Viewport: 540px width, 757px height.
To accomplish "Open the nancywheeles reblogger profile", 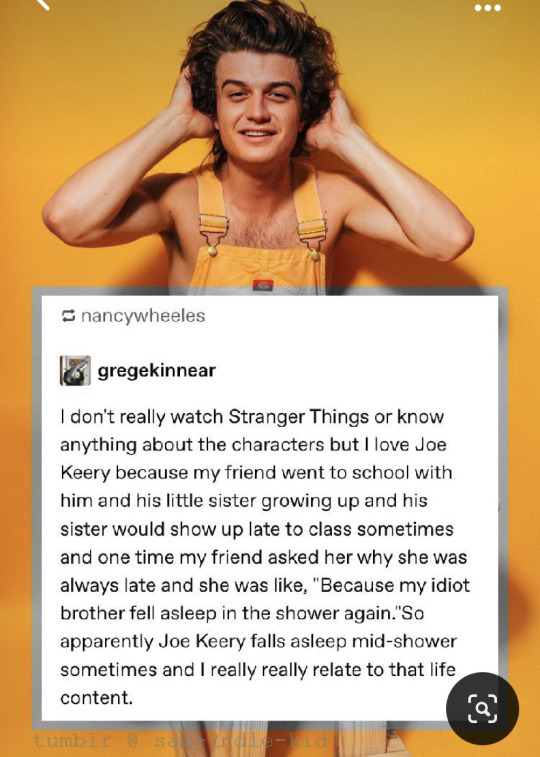I will pos(143,316).
